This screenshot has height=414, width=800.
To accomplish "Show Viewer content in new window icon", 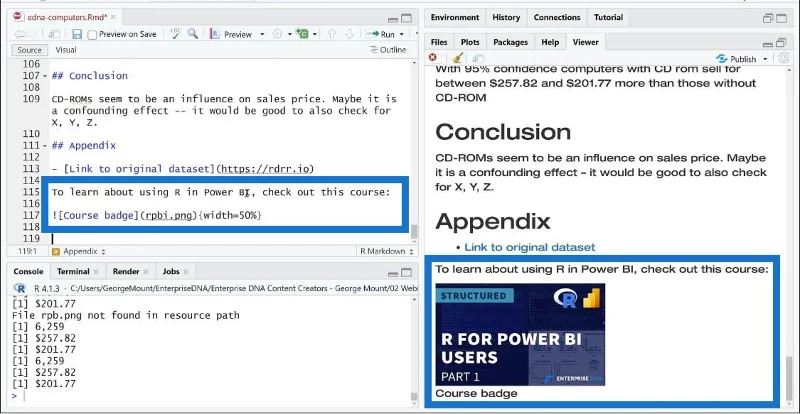I will point(478,59).
